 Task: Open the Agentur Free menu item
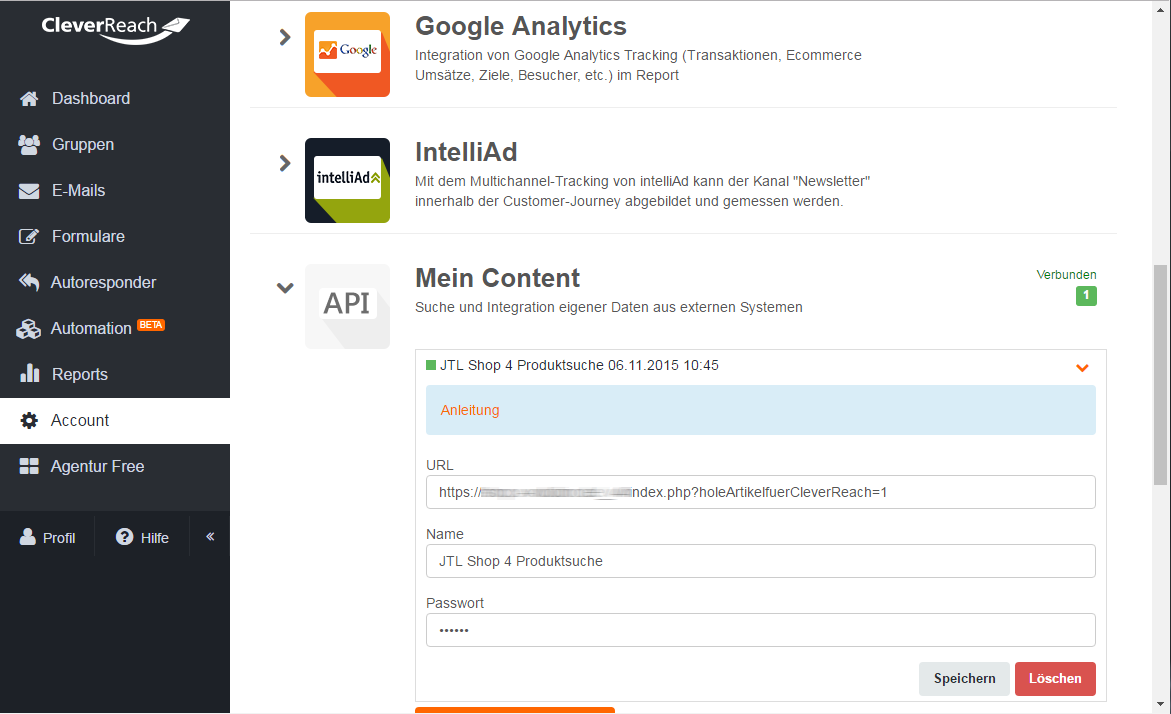[115, 467]
